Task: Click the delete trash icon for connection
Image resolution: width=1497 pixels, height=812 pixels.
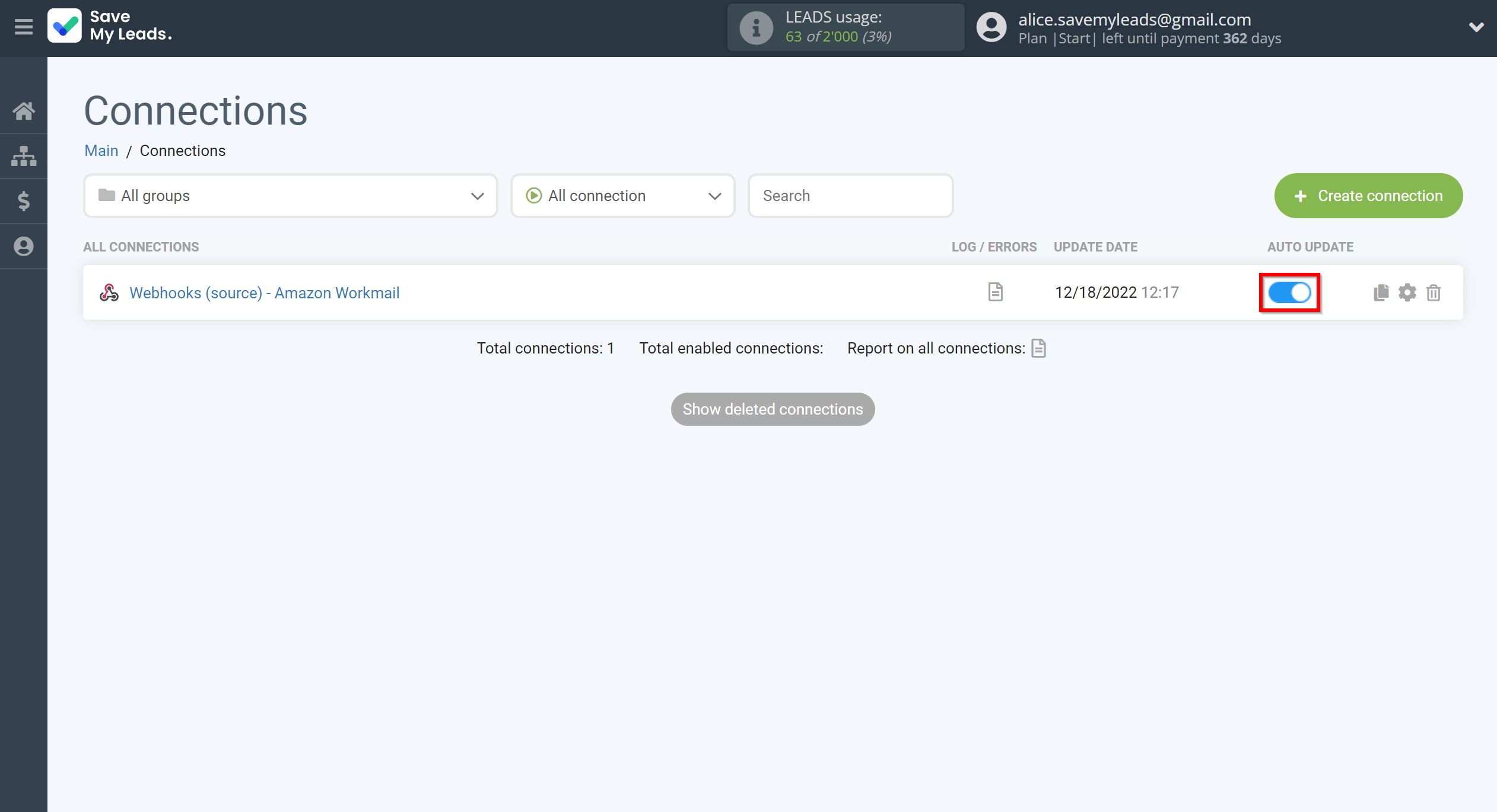Action: [x=1433, y=292]
